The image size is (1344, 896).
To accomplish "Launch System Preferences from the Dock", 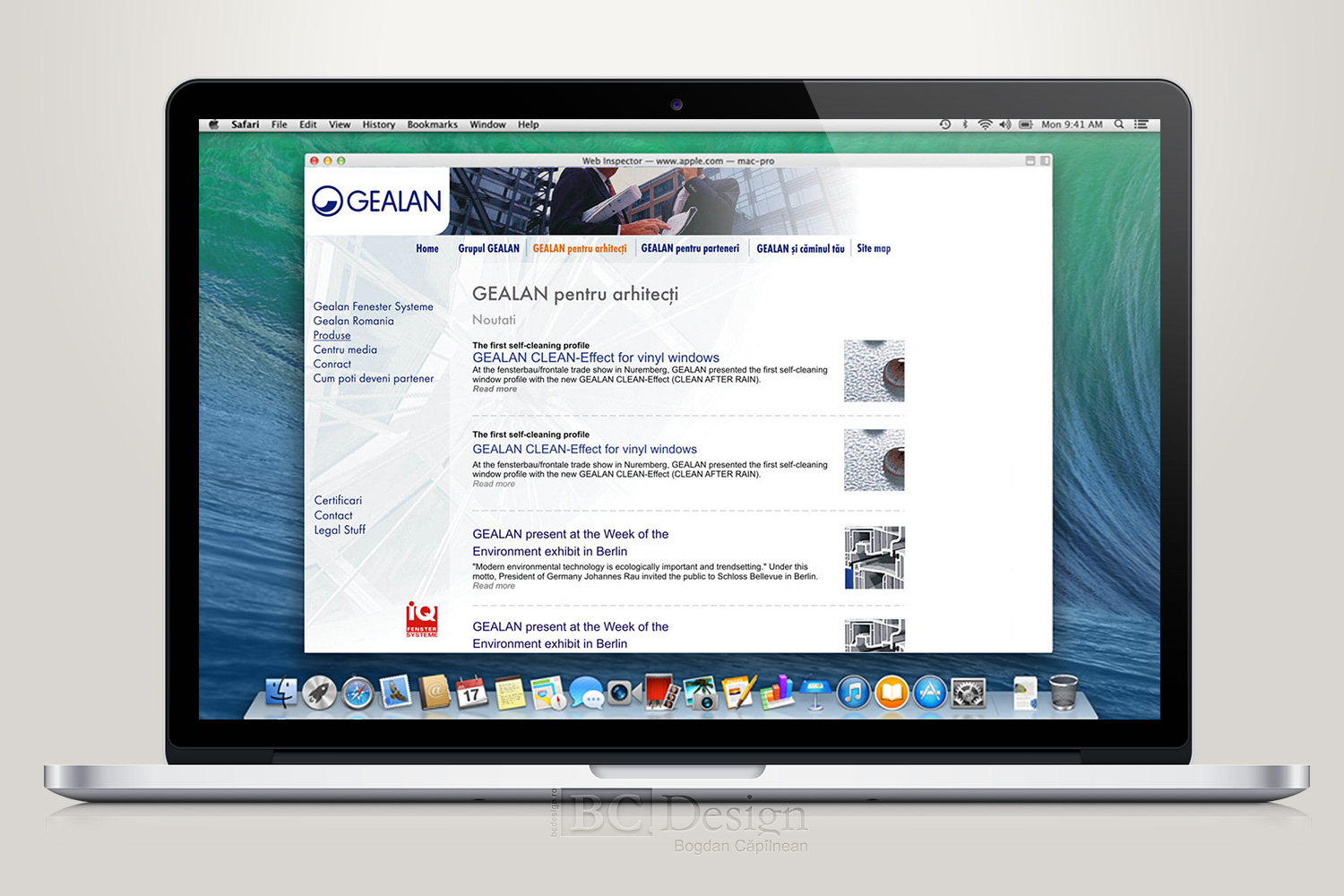I will tap(969, 693).
